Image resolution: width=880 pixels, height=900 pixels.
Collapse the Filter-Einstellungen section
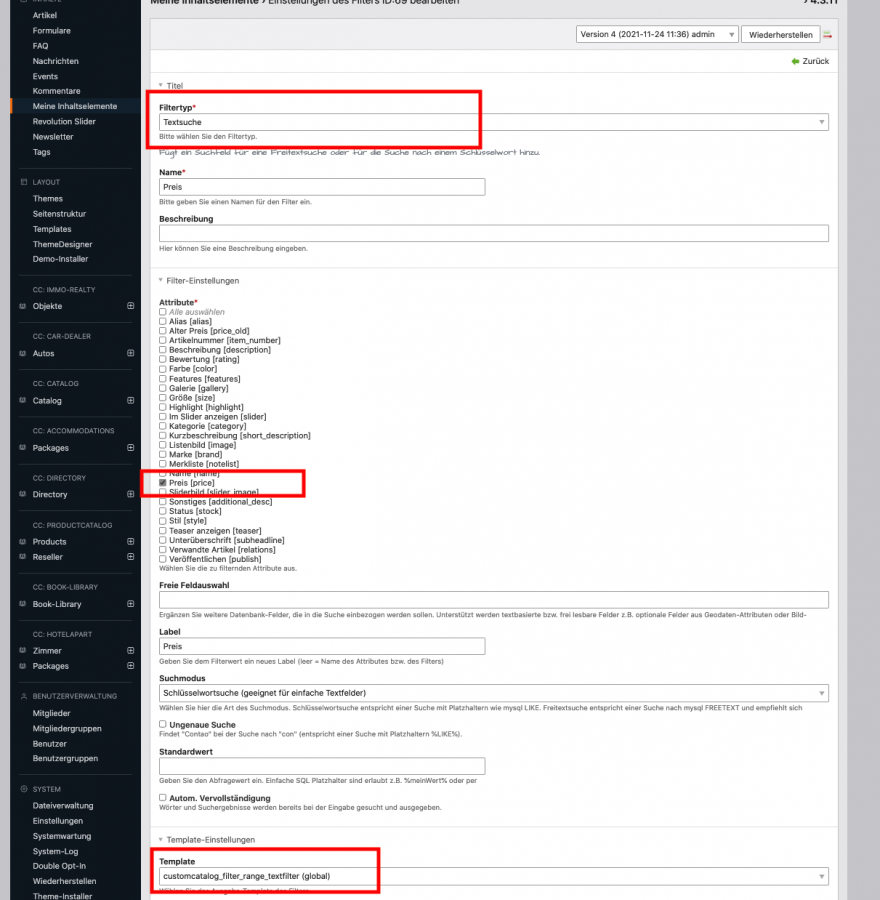[199, 281]
